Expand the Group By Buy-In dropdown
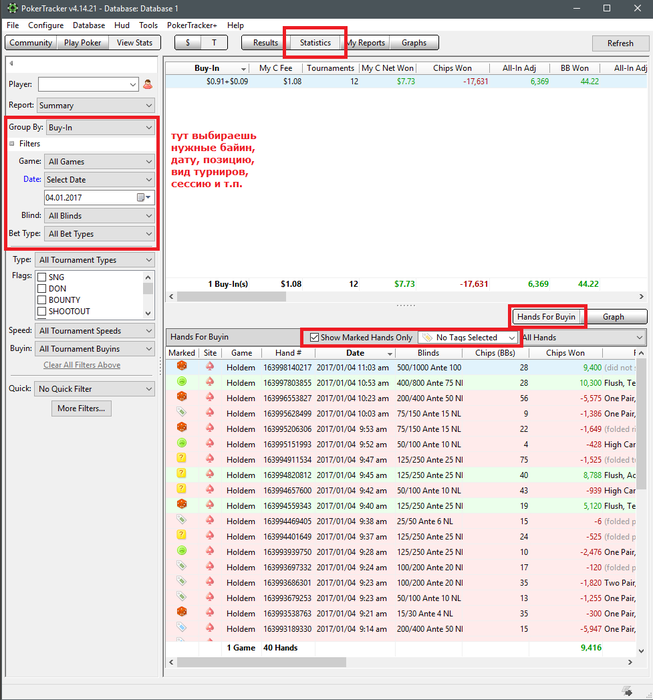This screenshot has width=653, height=700. [x=100, y=127]
